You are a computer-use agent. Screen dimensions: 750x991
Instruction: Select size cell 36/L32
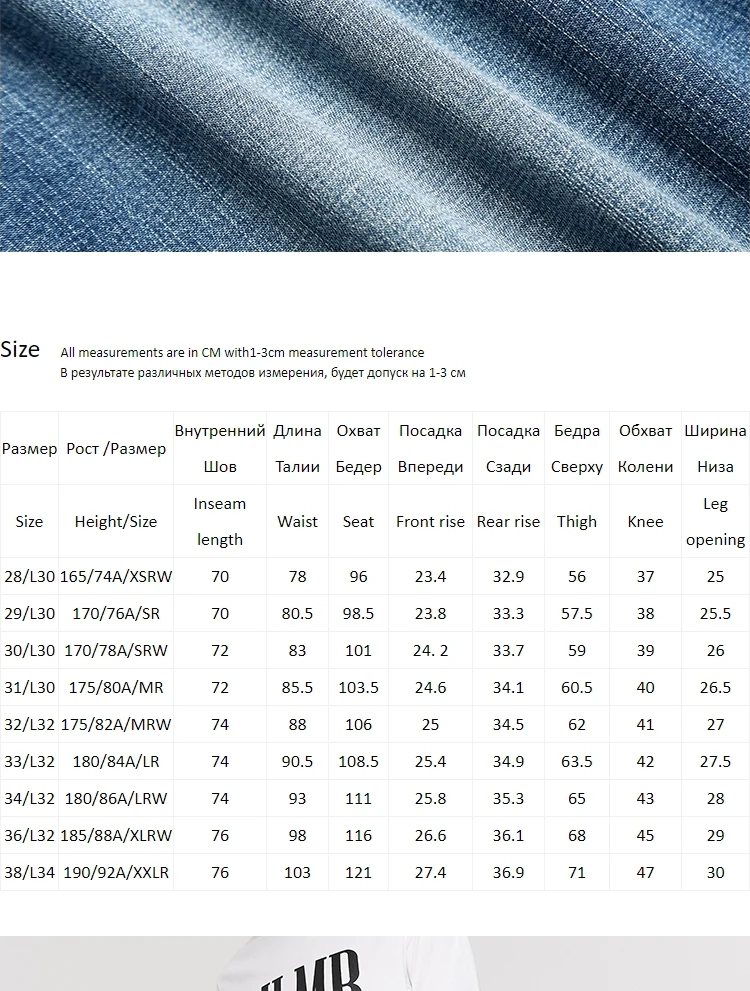tap(29, 835)
